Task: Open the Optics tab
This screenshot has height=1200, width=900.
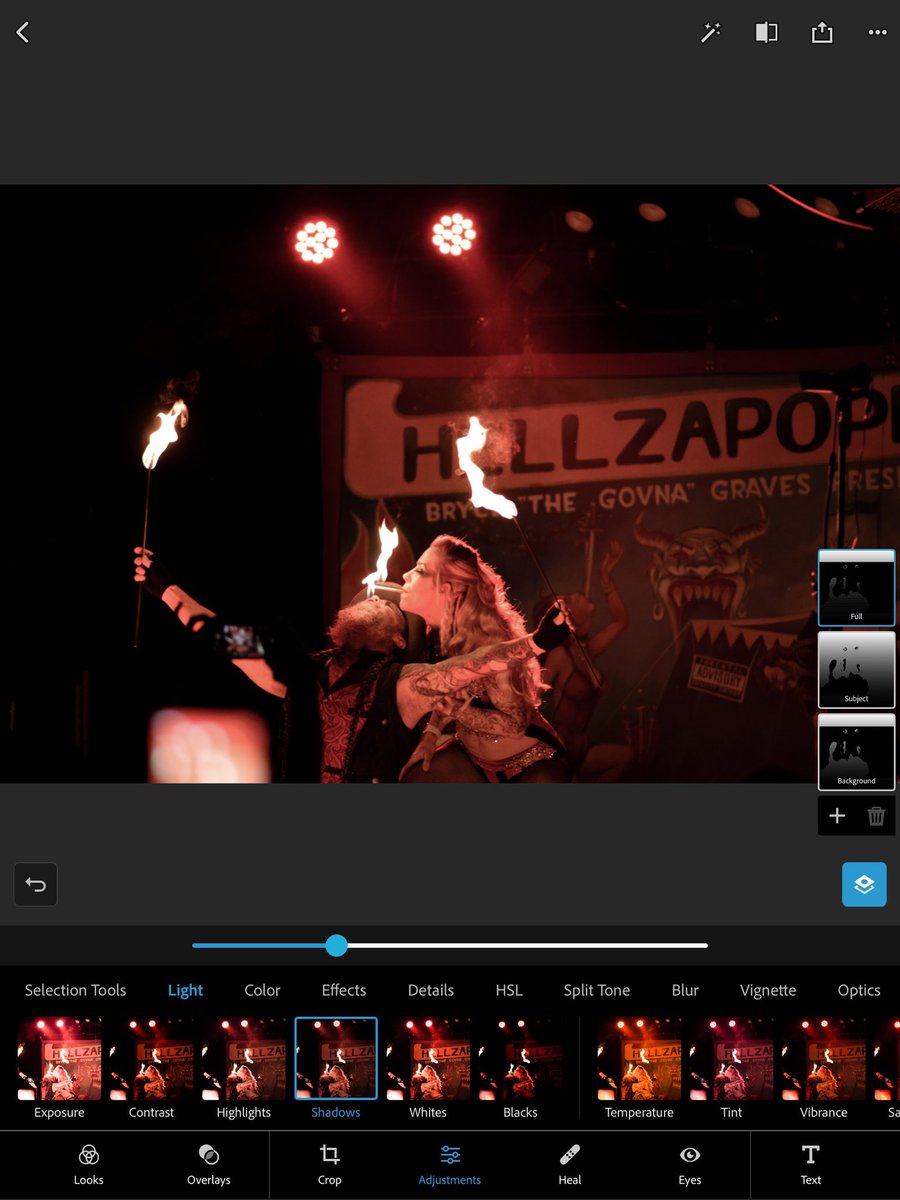Action: pyautogui.click(x=859, y=990)
